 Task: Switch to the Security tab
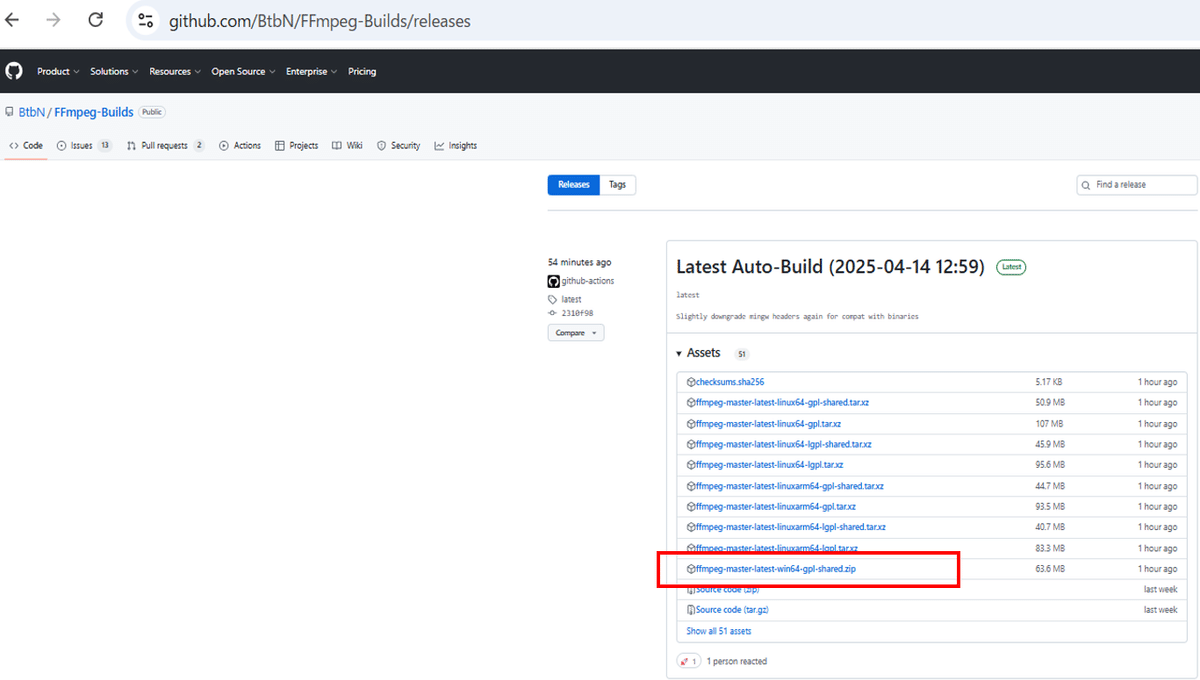[x=398, y=146]
